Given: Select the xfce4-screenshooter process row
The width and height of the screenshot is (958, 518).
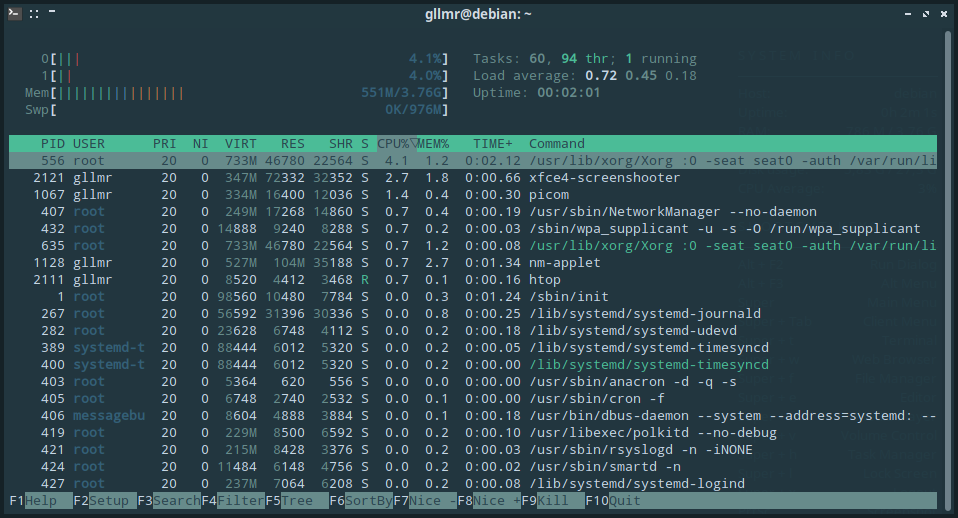Looking at the screenshot, I should 473,178.
